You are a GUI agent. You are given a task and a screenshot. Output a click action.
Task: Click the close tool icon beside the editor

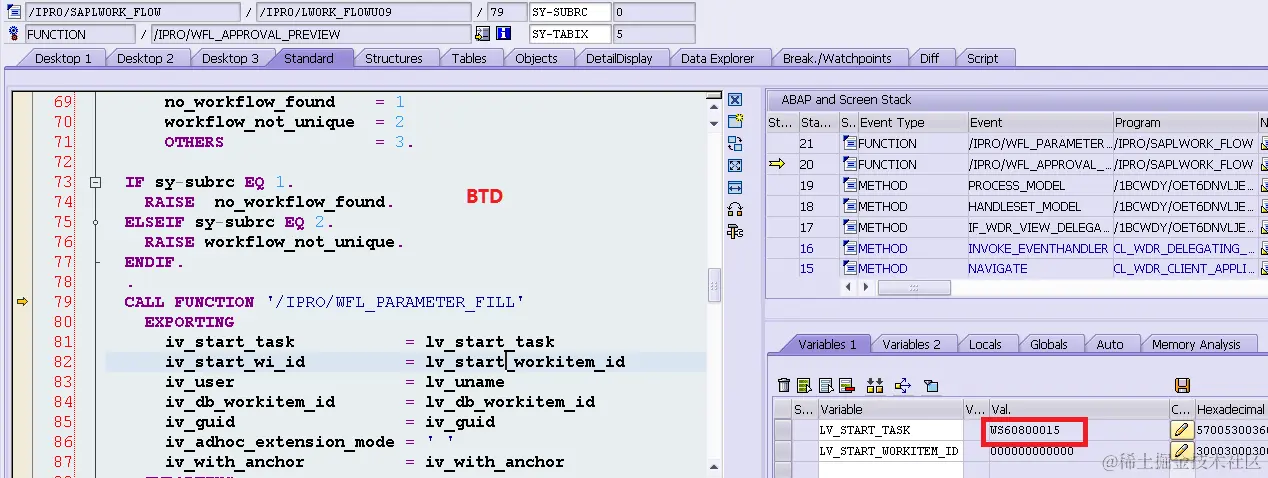click(x=735, y=100)
